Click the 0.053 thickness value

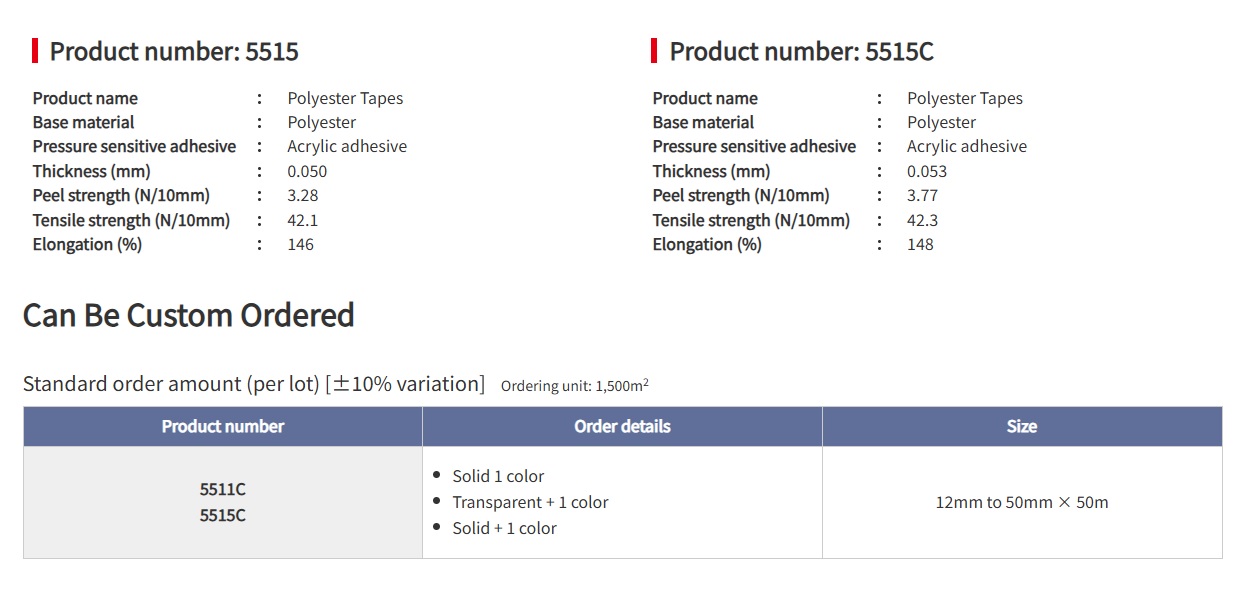[927, 171]
